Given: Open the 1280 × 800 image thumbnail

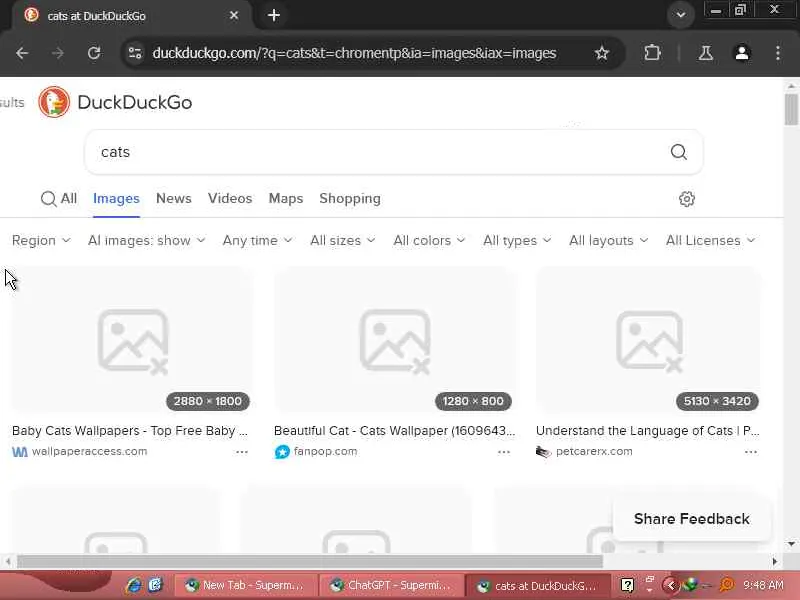Looking at the screenshot, I should tap(394, 339).
